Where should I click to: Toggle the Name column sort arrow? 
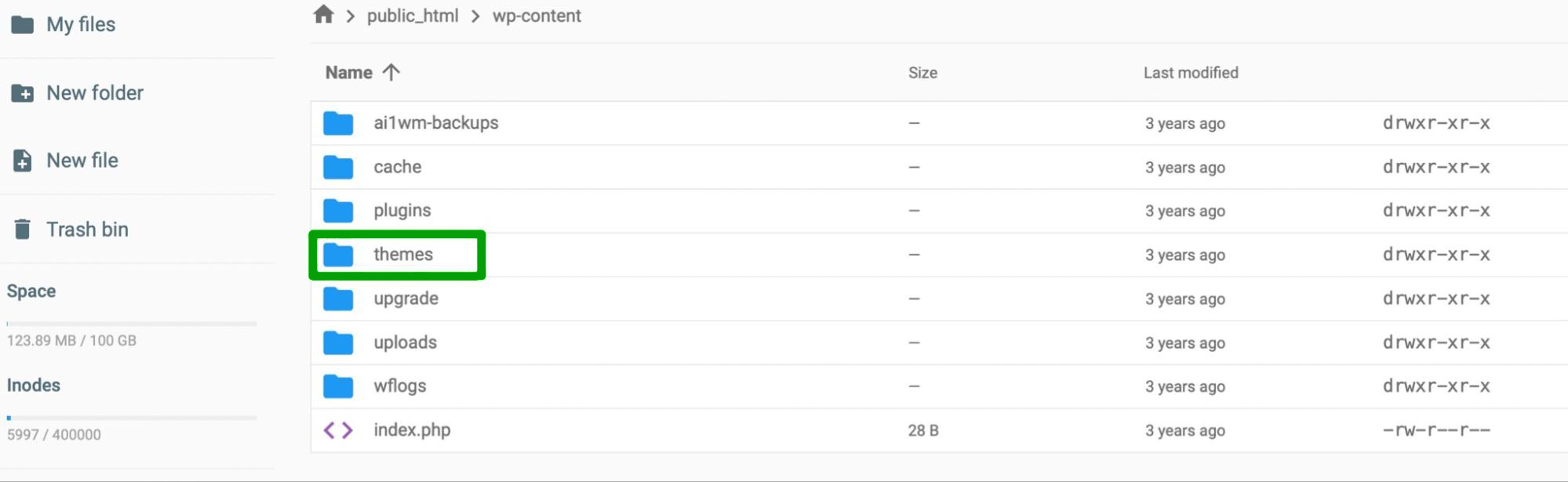(x=391, y=72)
